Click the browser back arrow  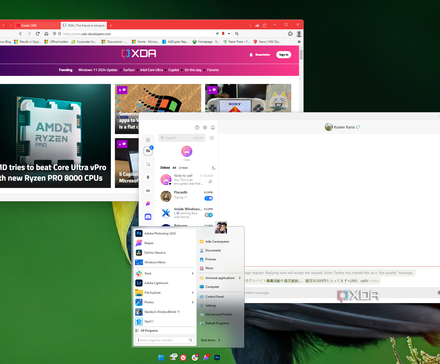(x=20, y=34)
